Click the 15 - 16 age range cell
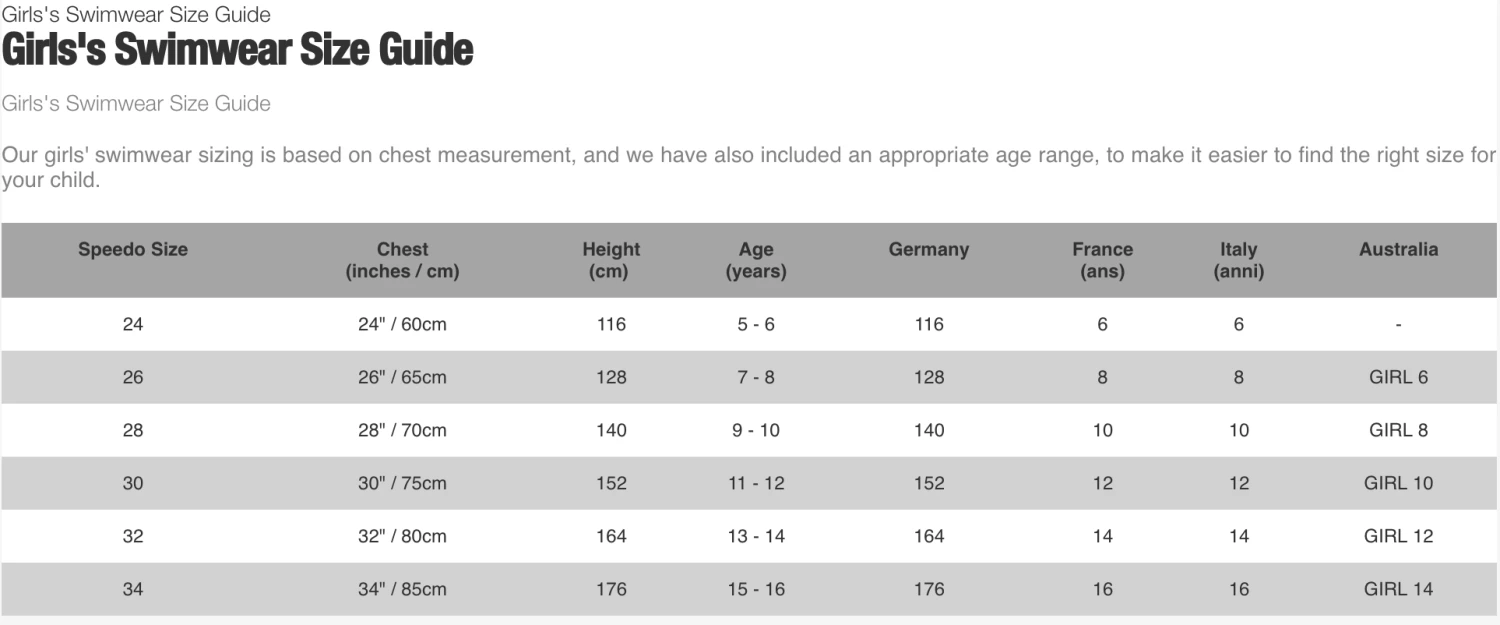 756,589
